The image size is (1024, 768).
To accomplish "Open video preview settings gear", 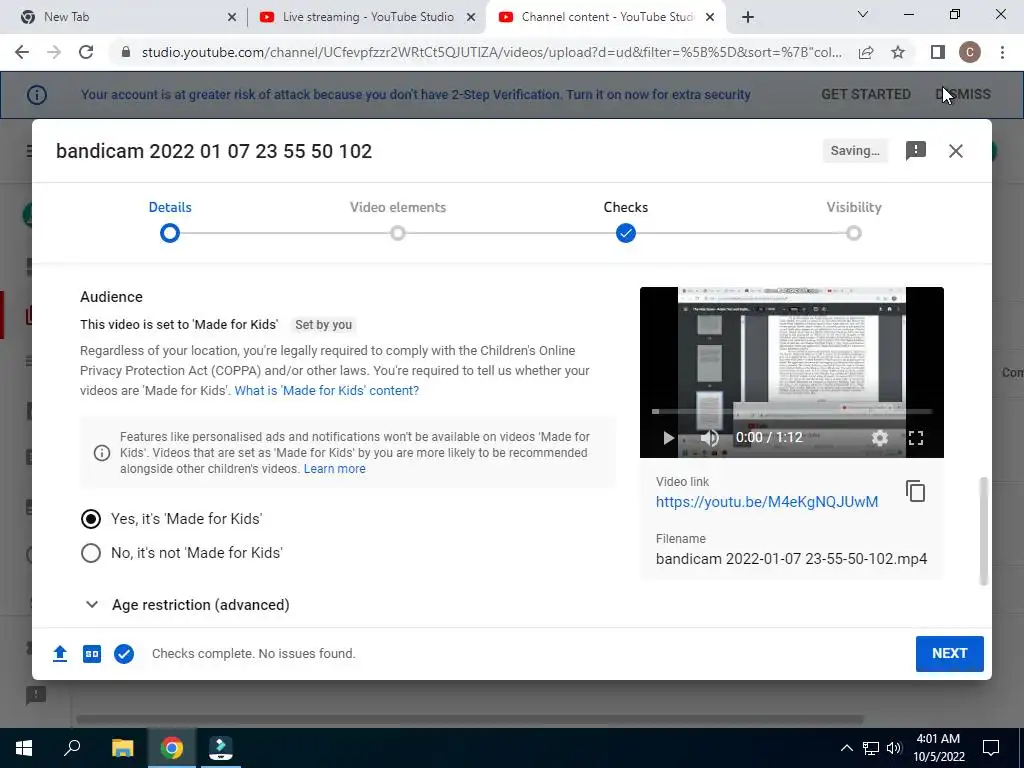I will 880,438.
